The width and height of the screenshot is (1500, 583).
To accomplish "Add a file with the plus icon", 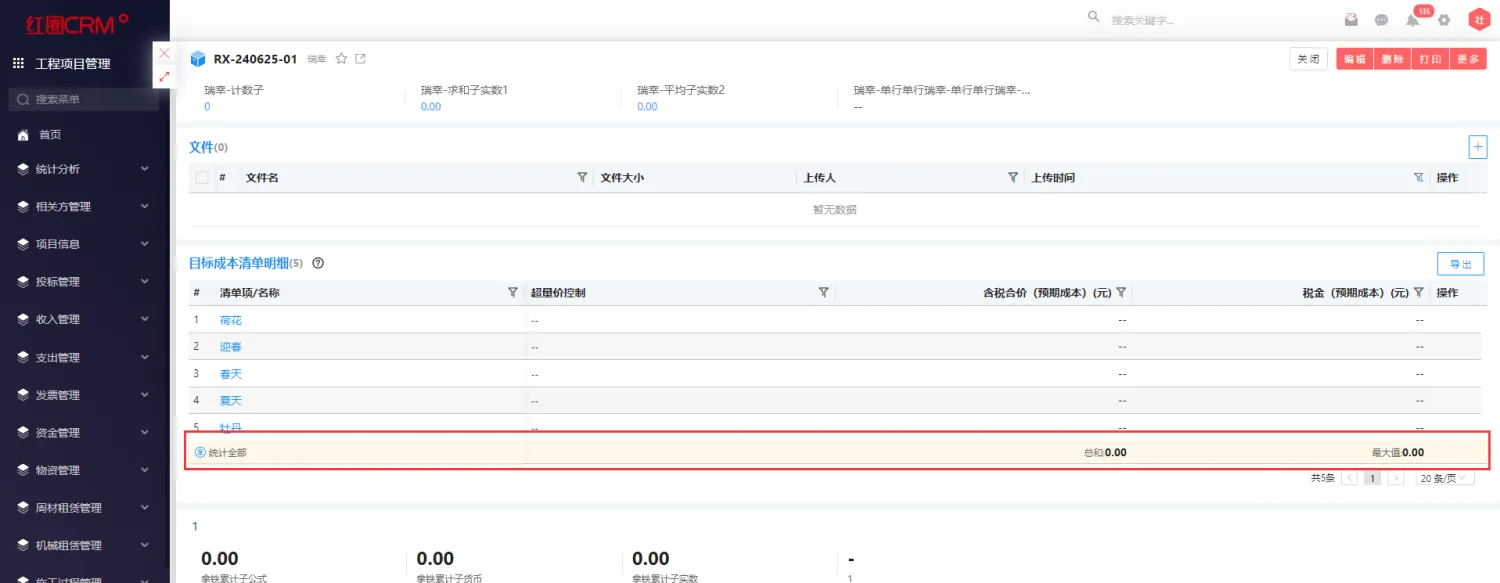I will point(1477,147).
